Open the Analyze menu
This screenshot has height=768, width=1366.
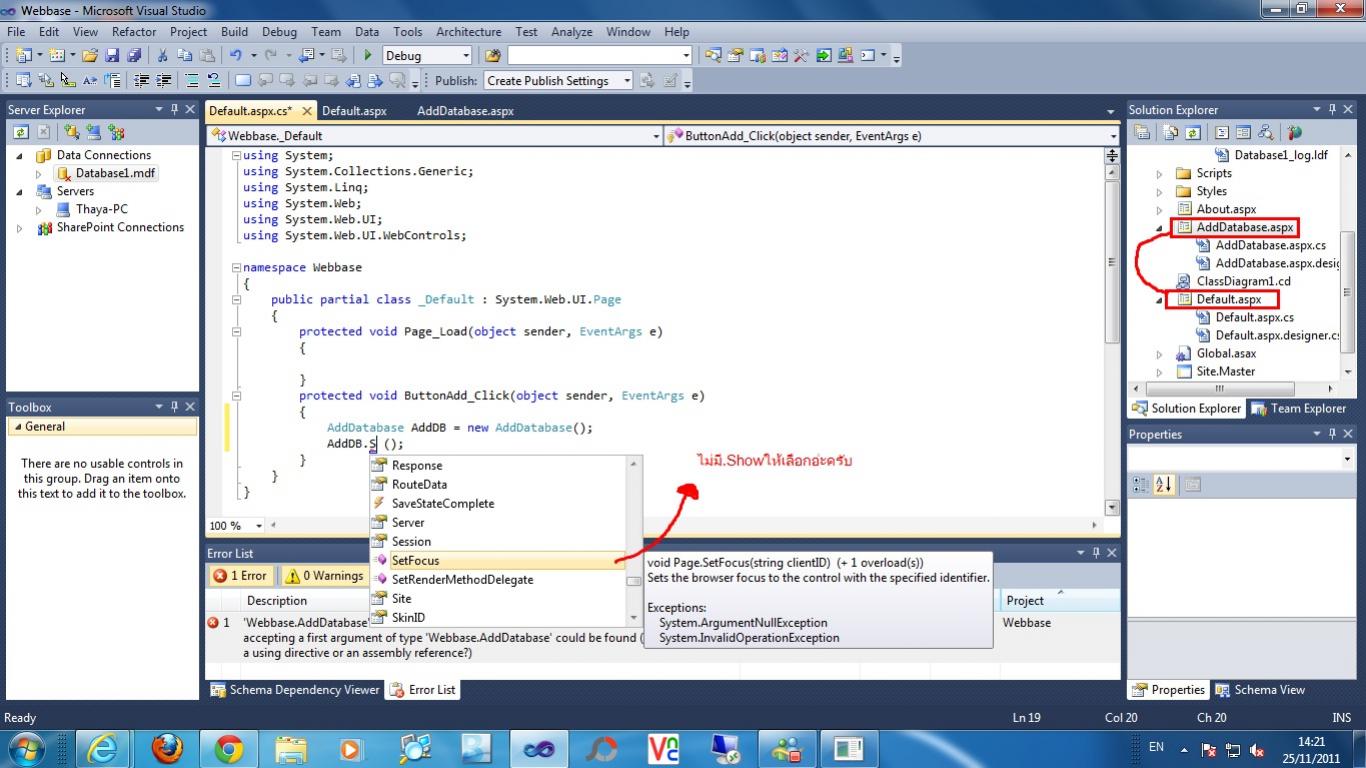coord(571,32)
